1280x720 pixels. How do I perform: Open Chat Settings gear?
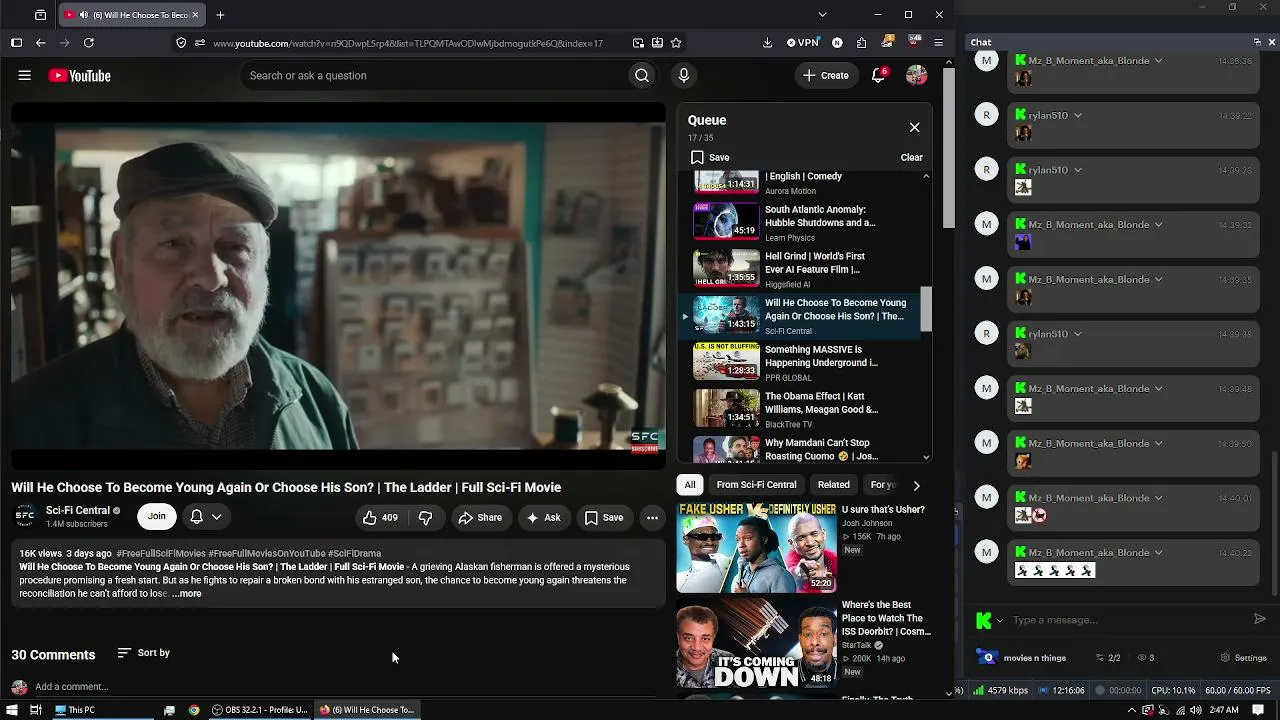pyautogui.click(x=1244, y=658)
